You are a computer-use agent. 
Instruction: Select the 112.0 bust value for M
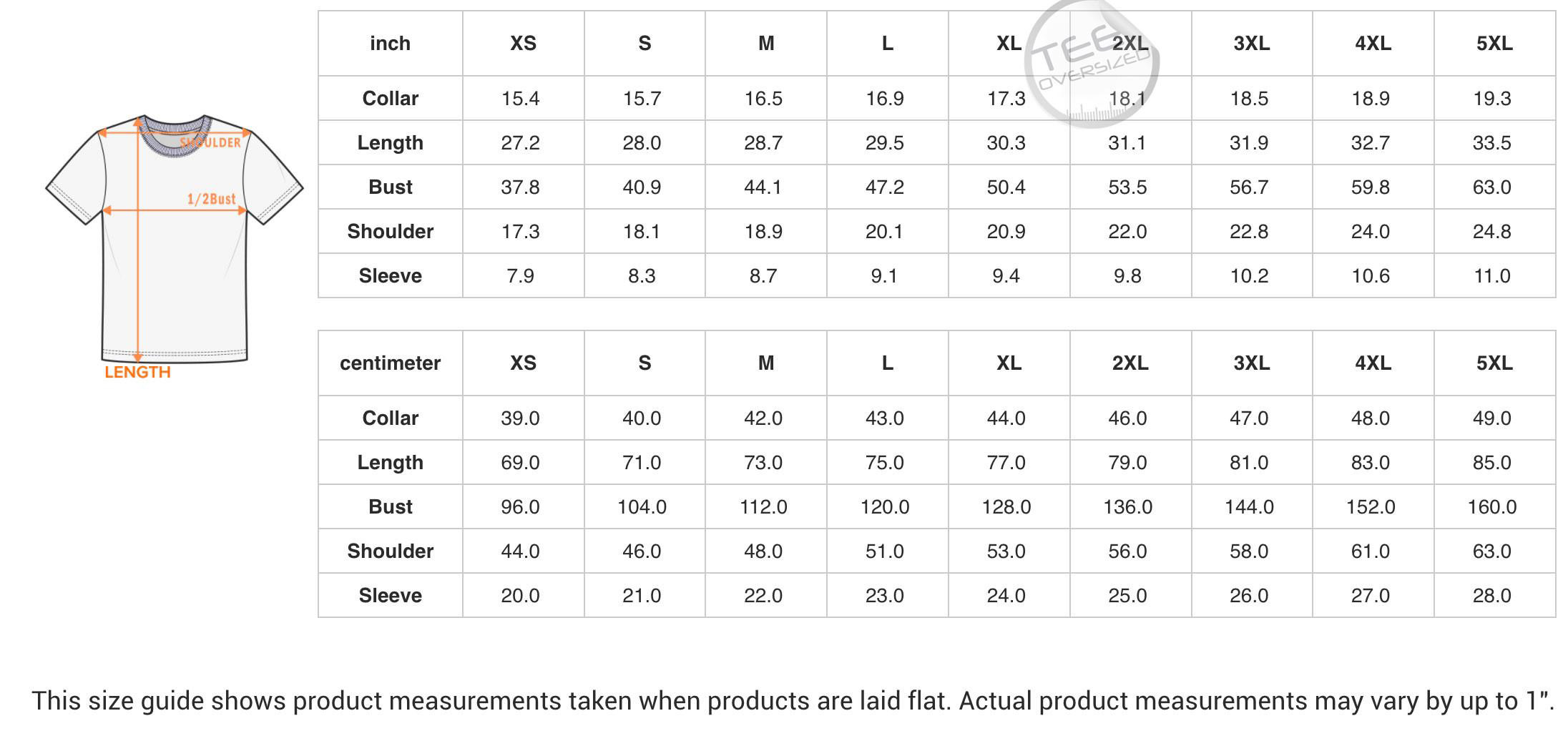[x=763, y=507]
